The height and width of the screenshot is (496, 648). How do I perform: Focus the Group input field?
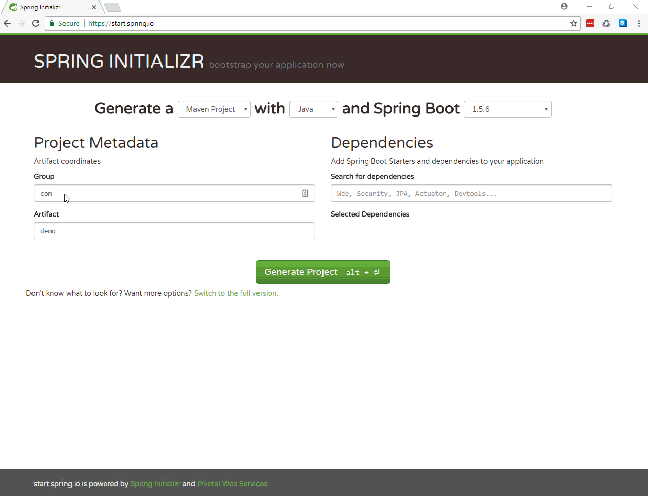pyautogui.click(x=174, y=193)
